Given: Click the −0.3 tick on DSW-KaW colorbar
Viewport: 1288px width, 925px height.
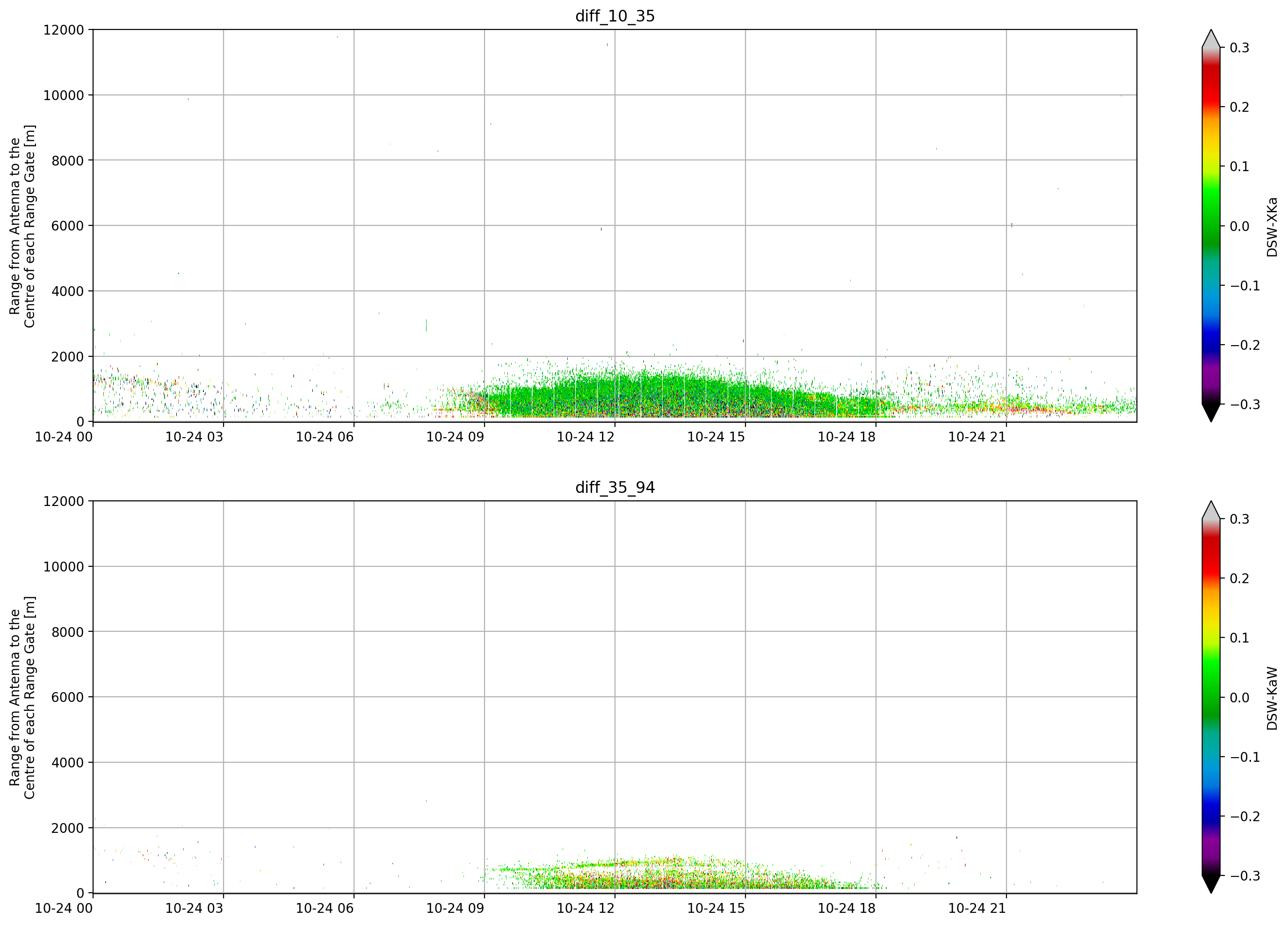Looking at the screenshot, I should (x=1245, y=875).
